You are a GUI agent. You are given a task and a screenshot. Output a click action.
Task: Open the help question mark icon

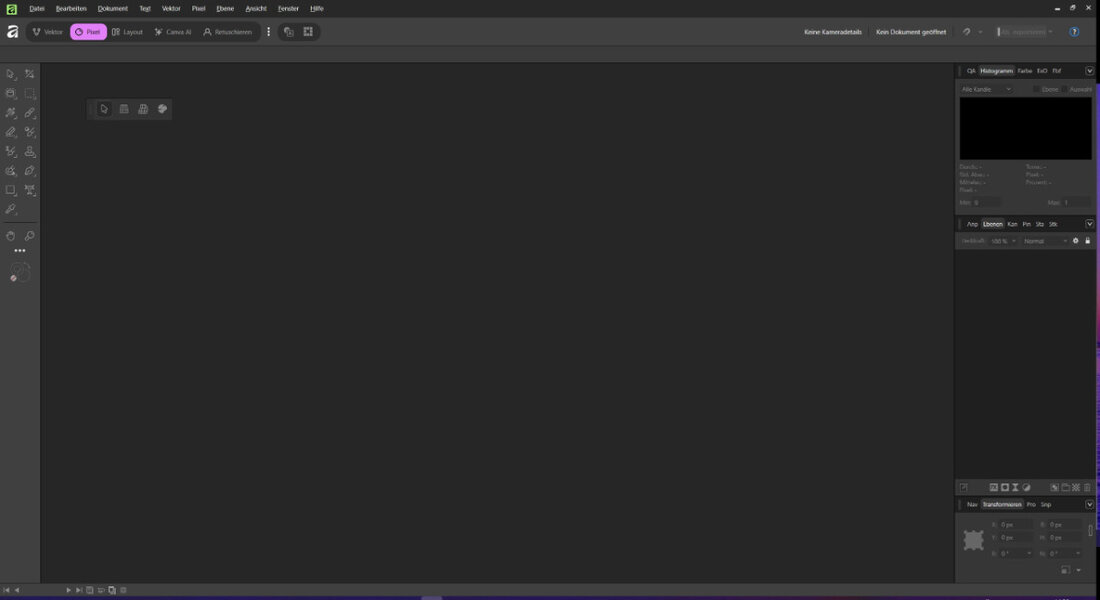[x=1074, y=32]
